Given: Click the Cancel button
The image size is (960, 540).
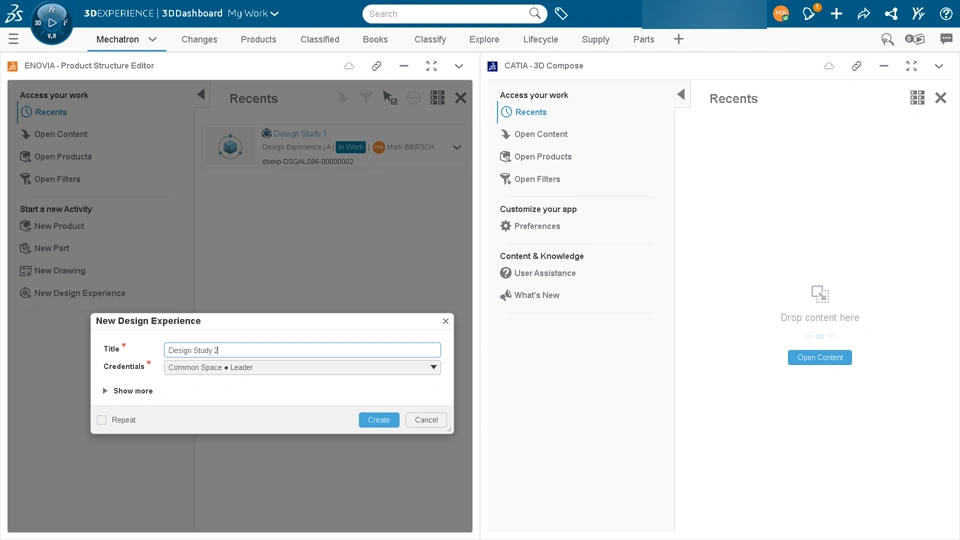Looking at the screenshot, I should pyautogui.click(x=426, y=420).
